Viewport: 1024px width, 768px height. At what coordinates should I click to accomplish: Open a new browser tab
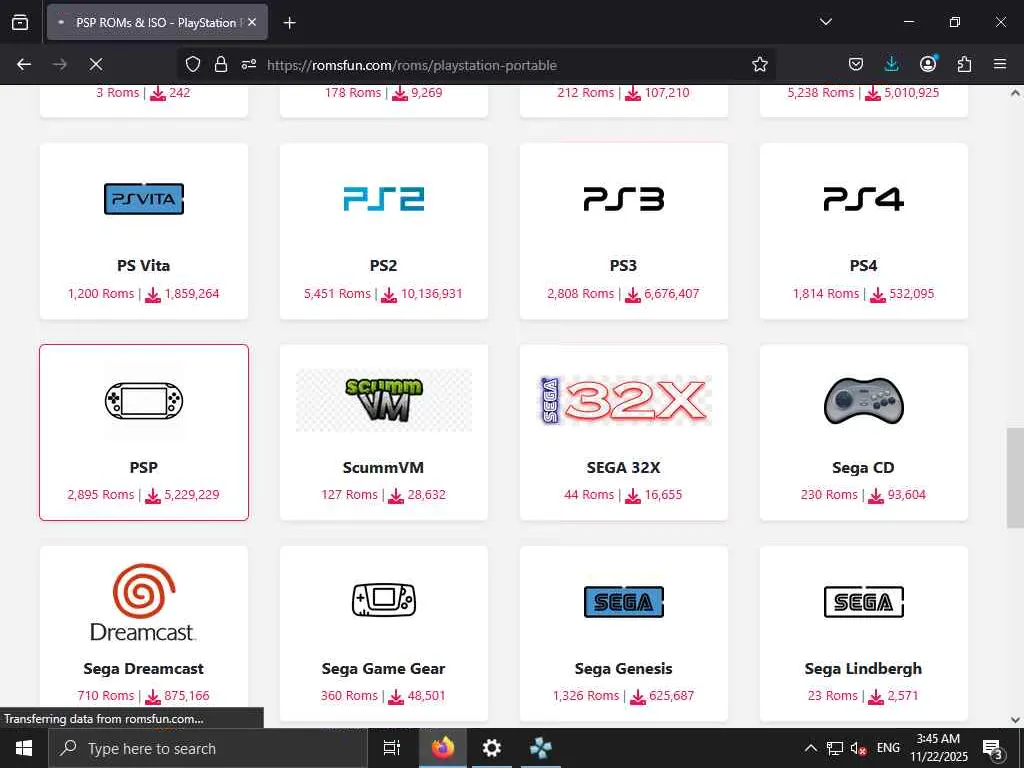289,23
